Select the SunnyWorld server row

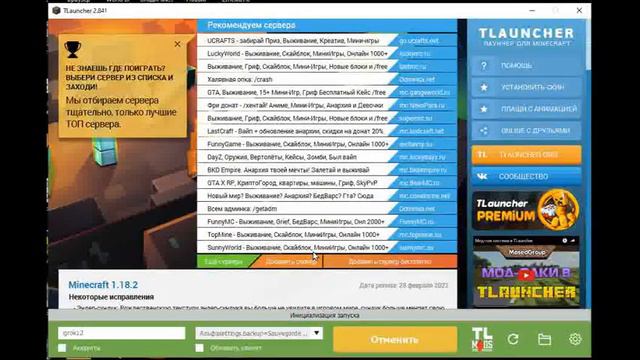[327, 247]
